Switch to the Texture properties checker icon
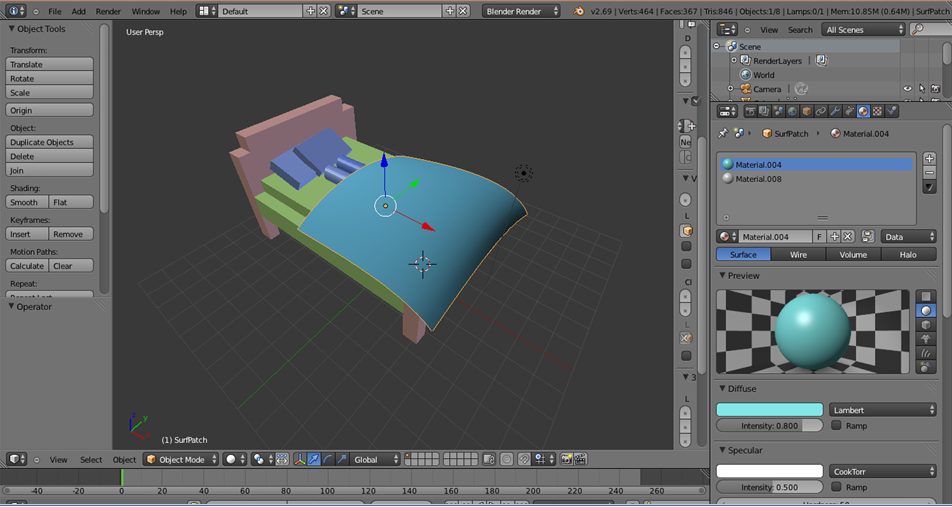This screenshot has height=507, width=952. pyautogui.click(x=877, y=112)
